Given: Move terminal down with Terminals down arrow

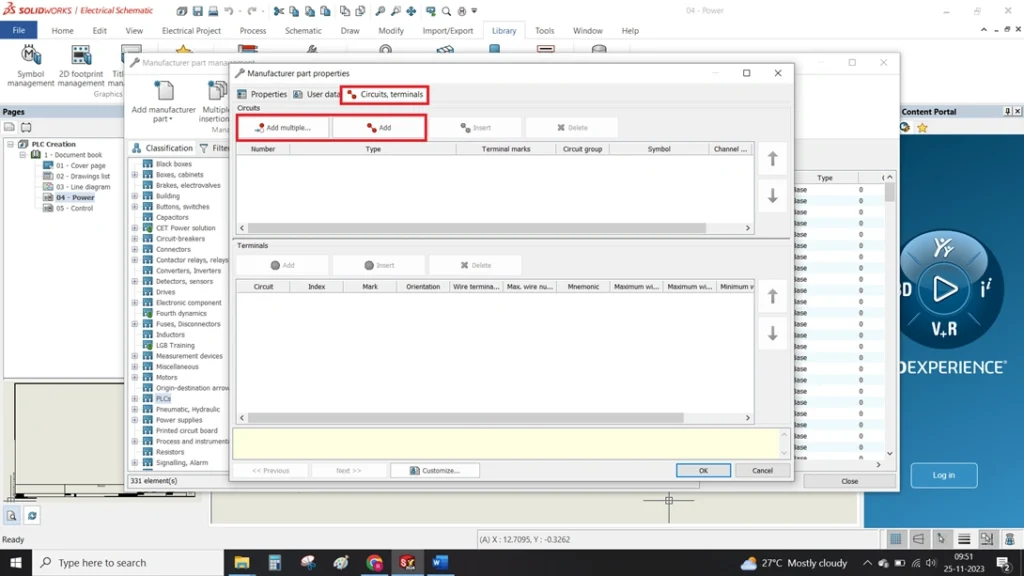Looking at the screenshot, I should (x=773, y=333).
